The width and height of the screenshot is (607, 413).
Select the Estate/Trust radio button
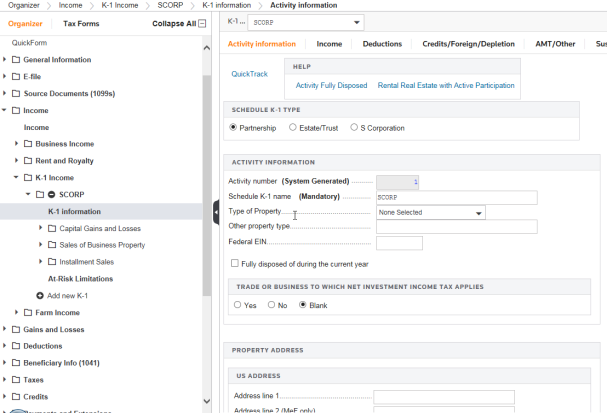(x=293, y=128)
